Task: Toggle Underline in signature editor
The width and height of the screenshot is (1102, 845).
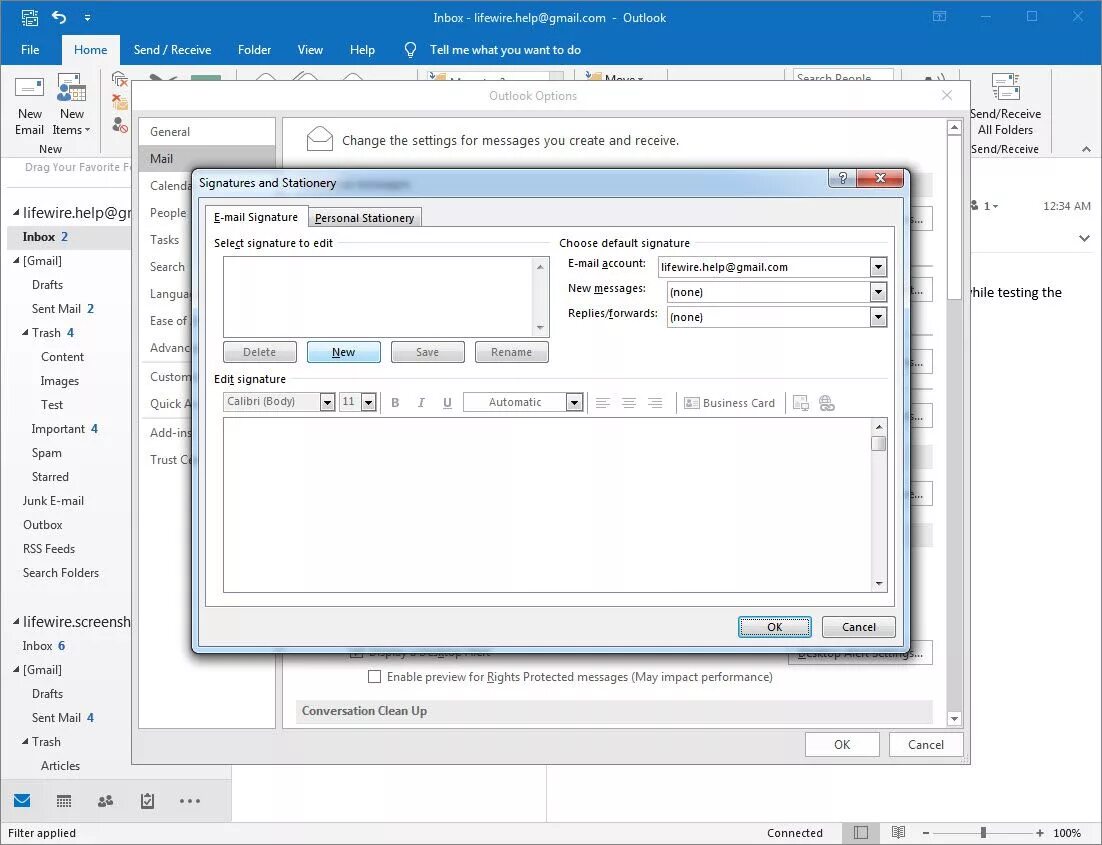Action: click(447, 403)
